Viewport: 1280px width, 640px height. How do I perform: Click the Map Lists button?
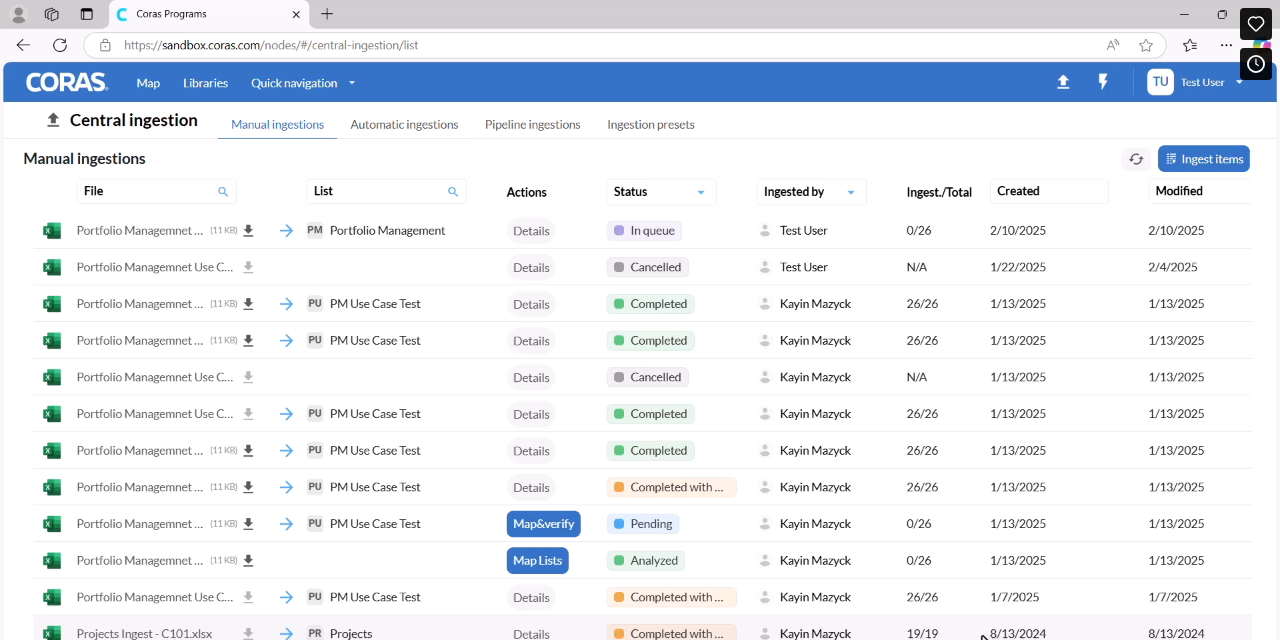(537, 561)
